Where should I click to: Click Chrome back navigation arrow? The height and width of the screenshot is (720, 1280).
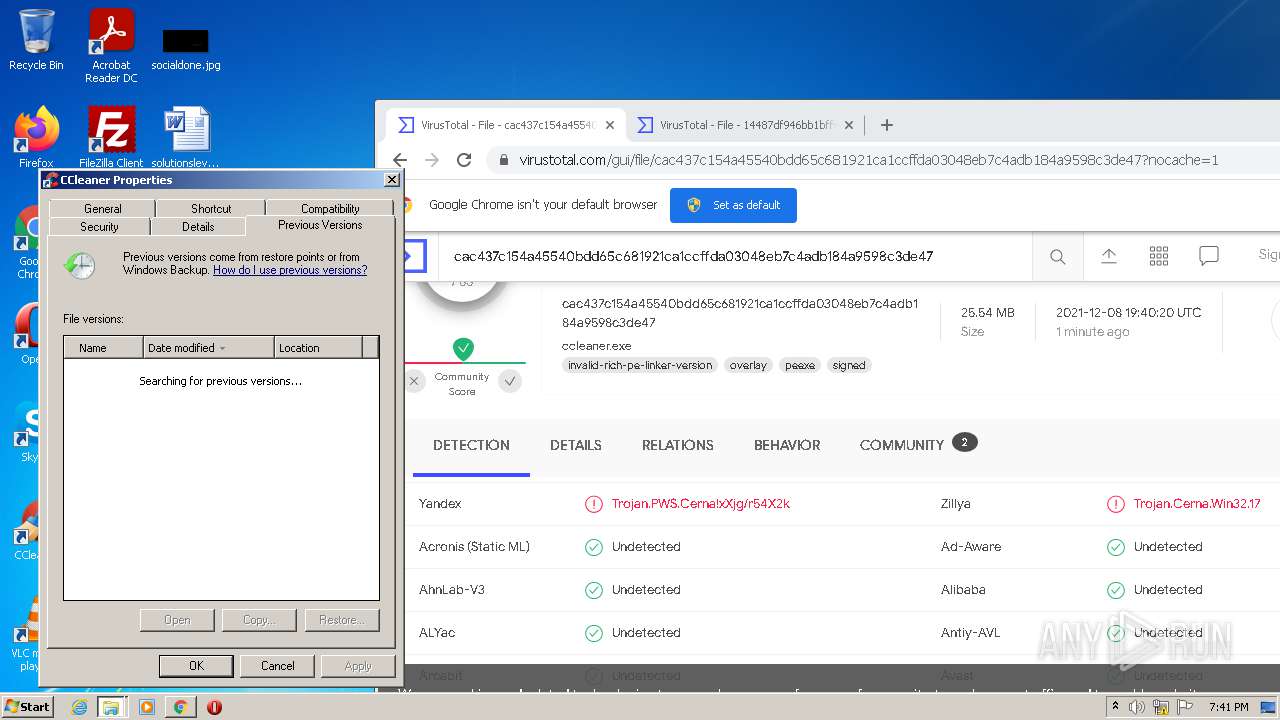coord(400,160)
